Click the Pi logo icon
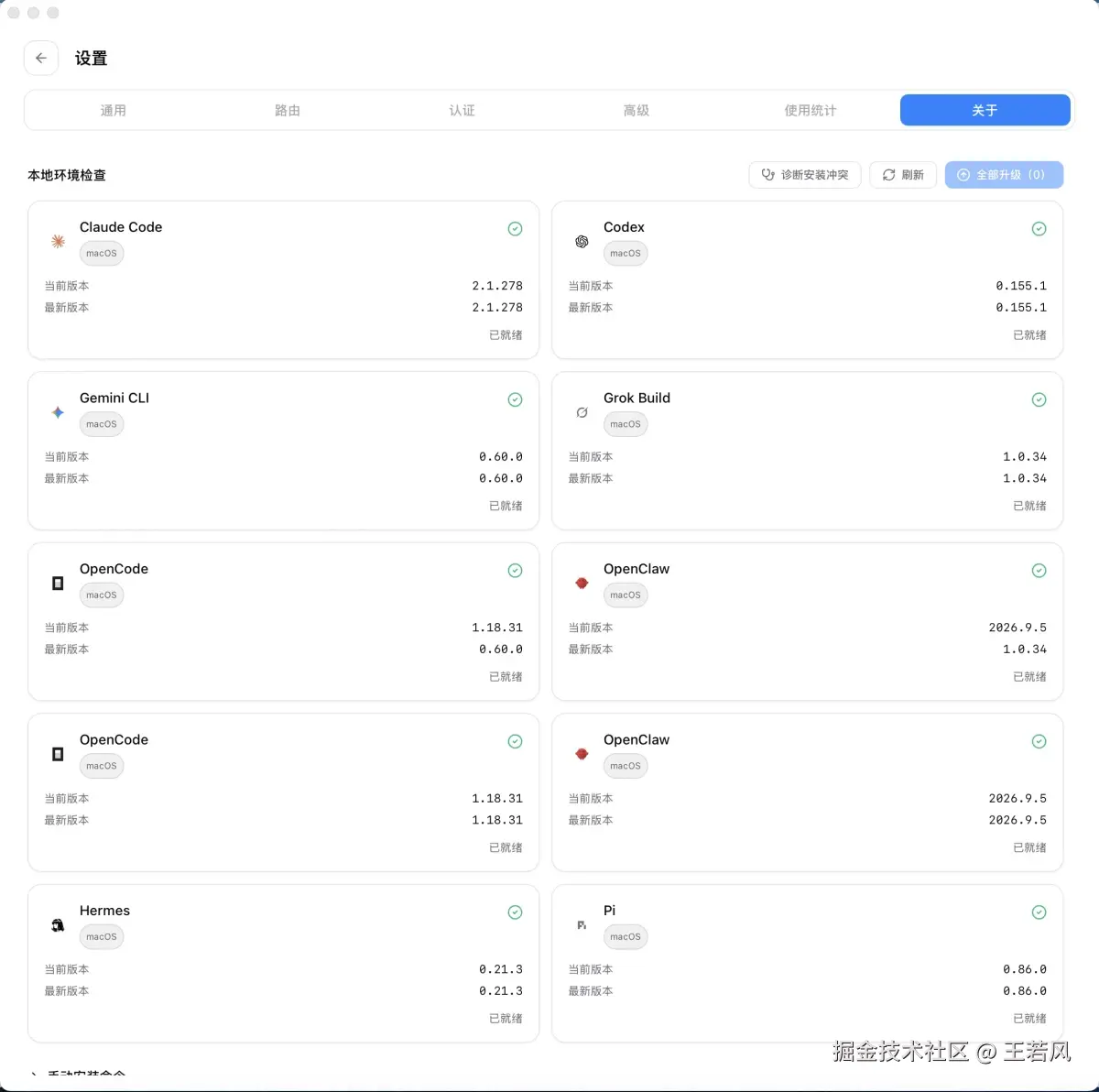This screenshot has width=1099, height=1092. (582, 925)
